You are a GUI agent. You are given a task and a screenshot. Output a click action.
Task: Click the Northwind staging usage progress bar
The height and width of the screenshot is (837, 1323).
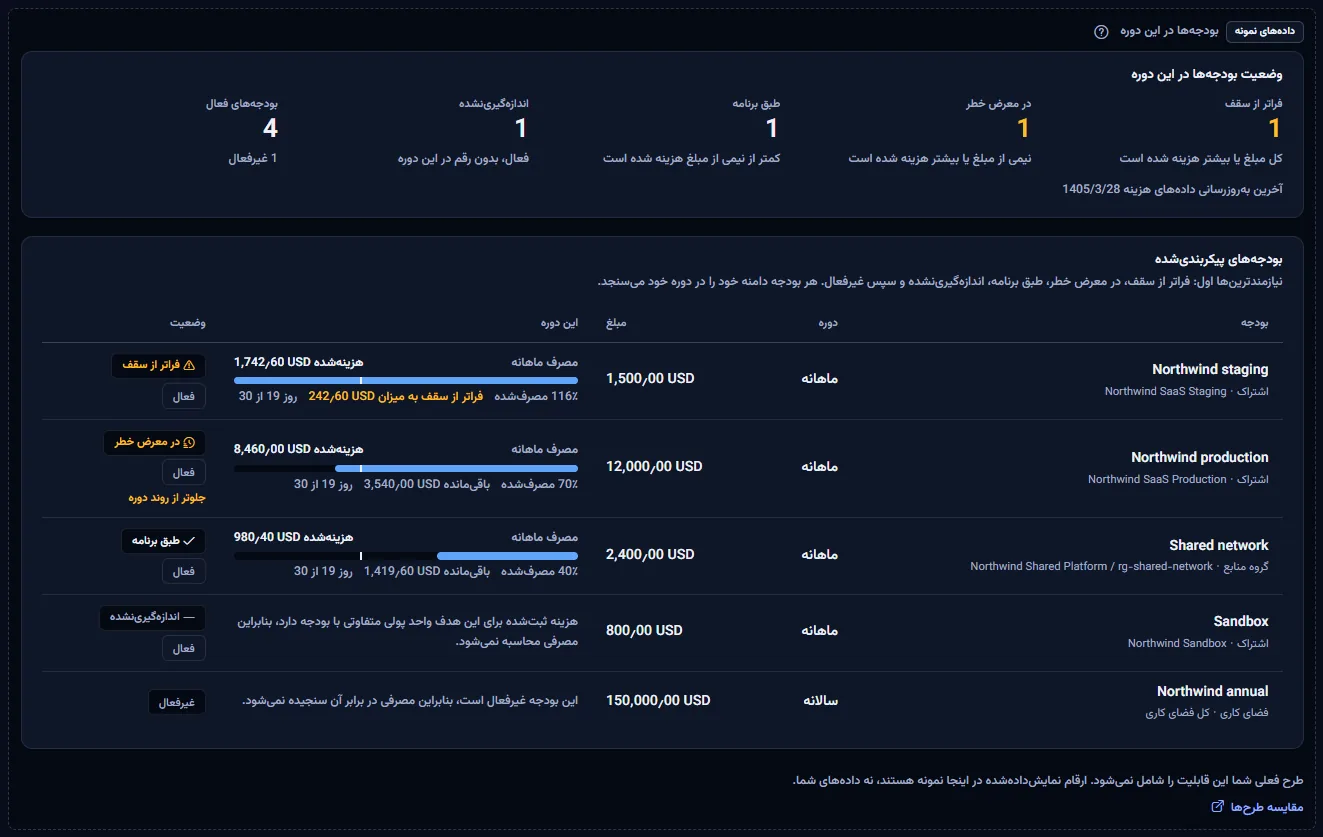(406, 381)
